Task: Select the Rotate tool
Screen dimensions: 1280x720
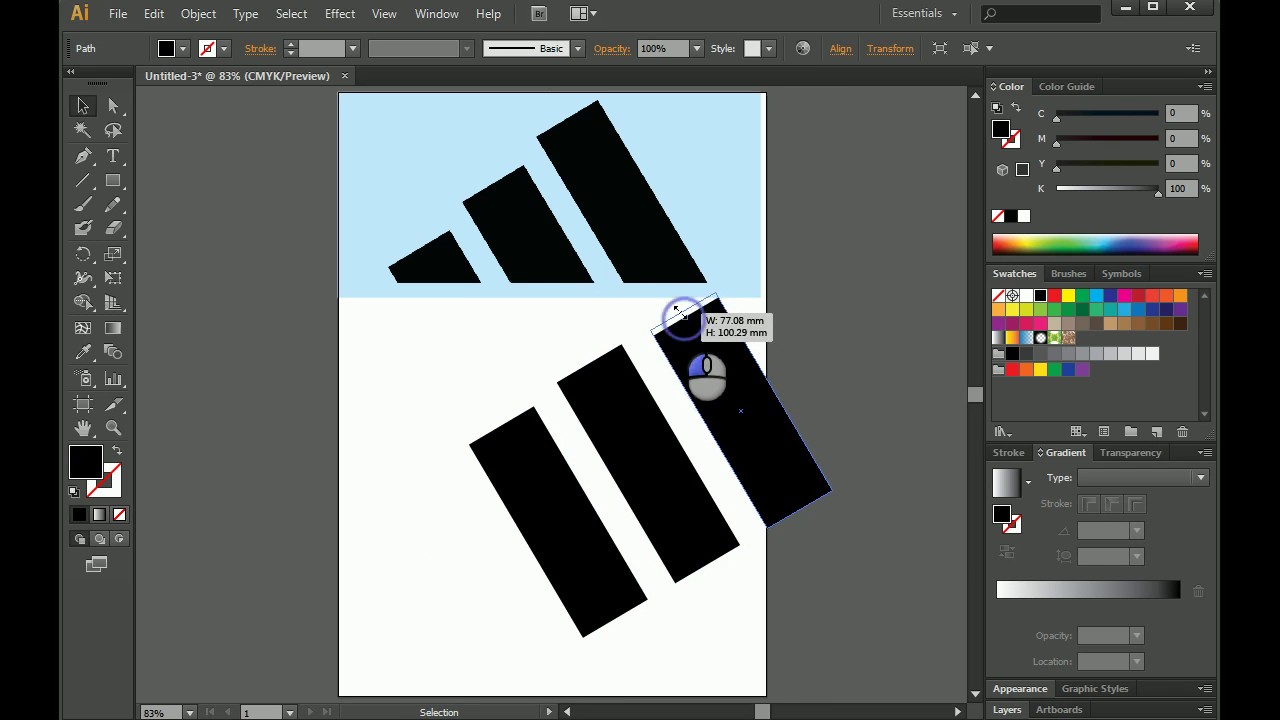Action: pyautogui.click(x=83, y=254)
